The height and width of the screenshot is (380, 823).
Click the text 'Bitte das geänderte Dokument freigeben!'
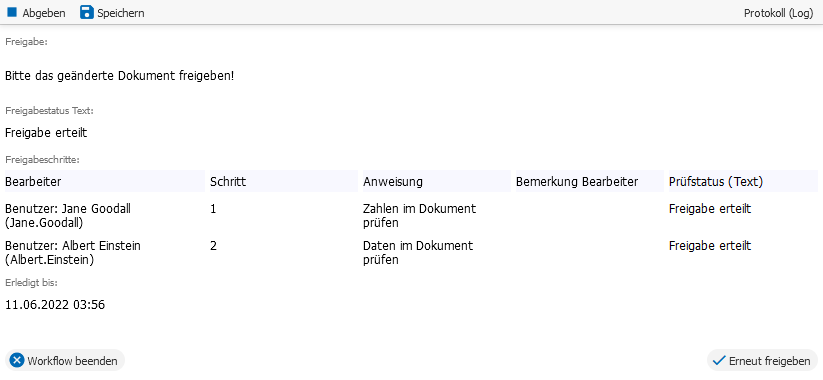tap(120, 76)
